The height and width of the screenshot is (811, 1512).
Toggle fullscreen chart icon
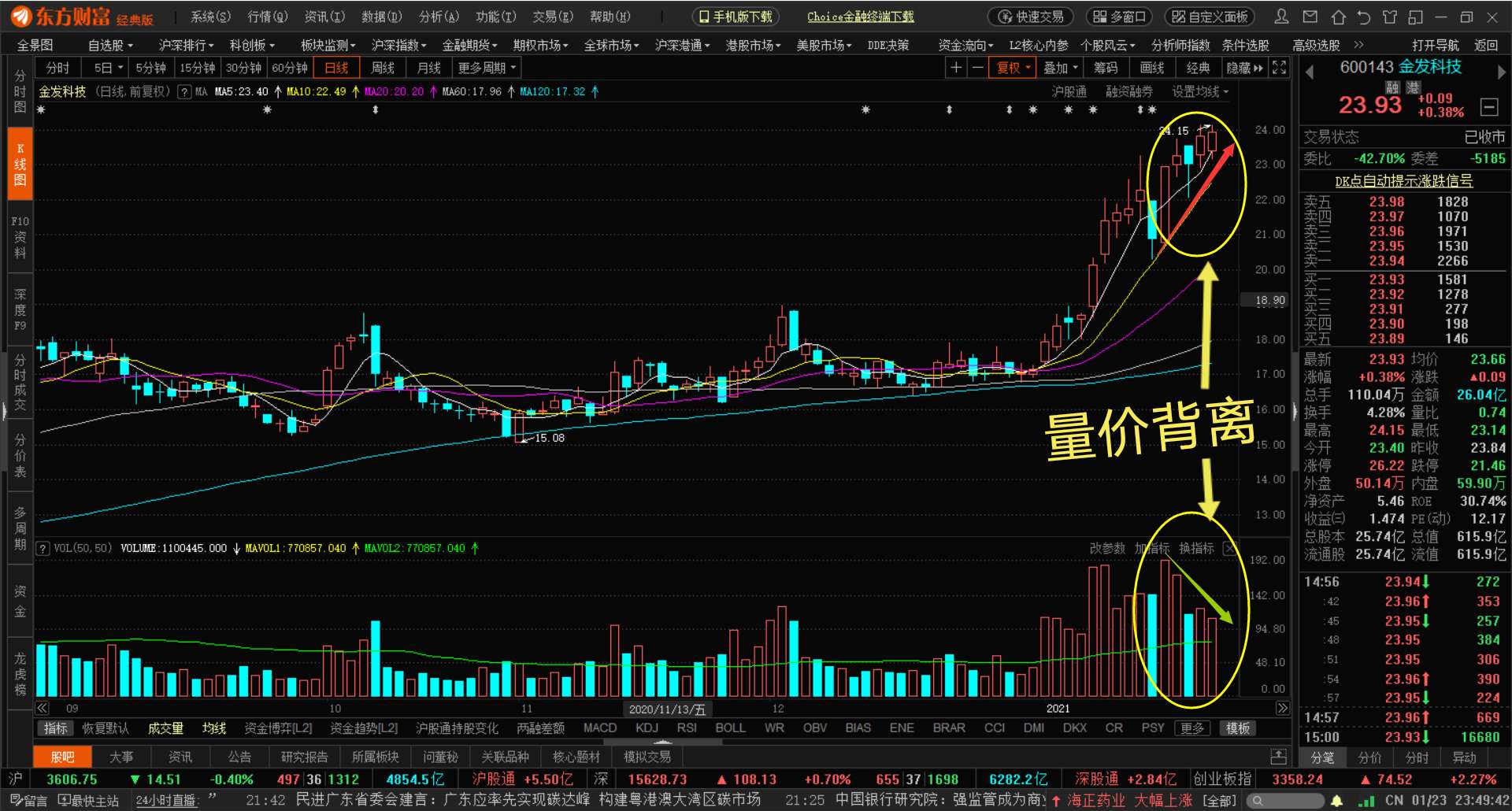pos(1279,68)
